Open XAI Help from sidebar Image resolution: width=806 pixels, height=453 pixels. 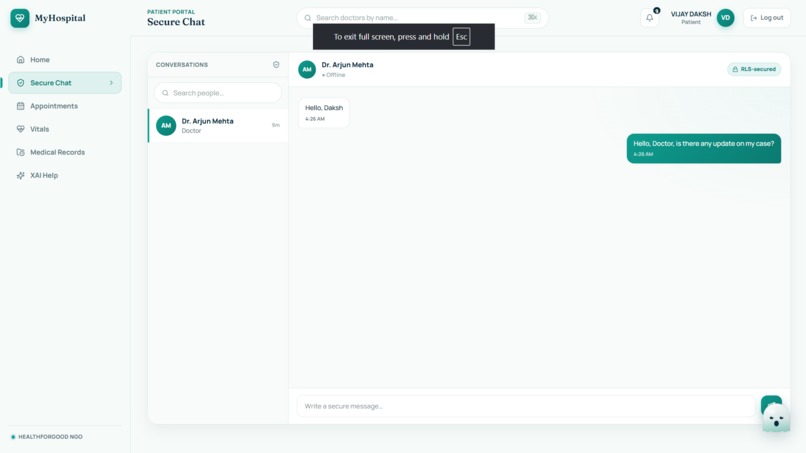click(x=65, y=175)
